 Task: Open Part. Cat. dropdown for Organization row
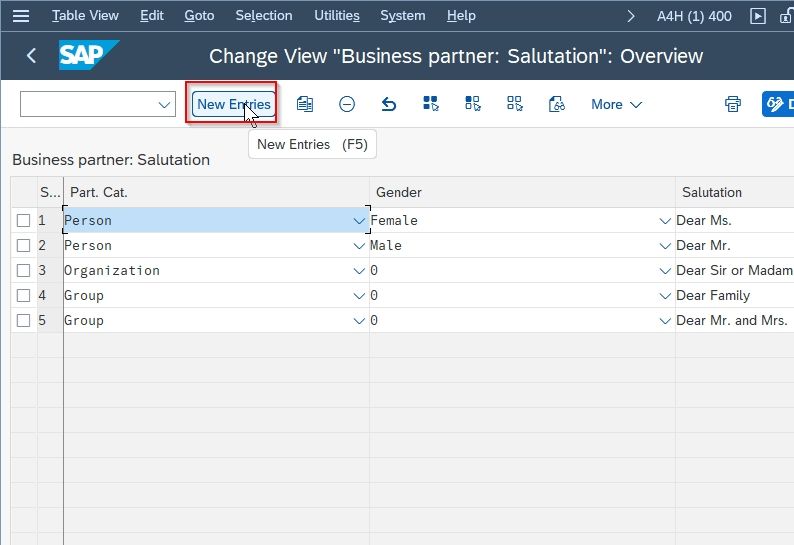point(359,270)
